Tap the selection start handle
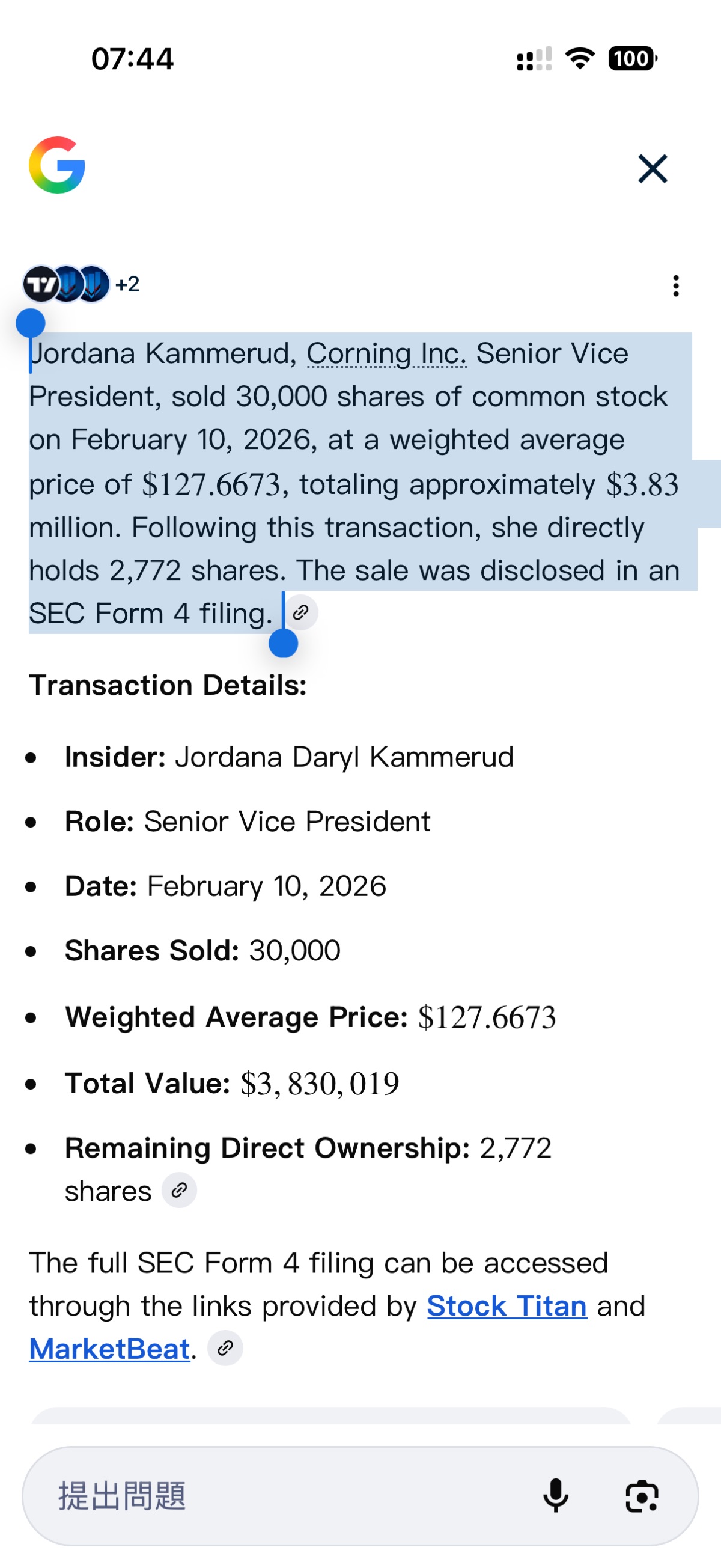 [x=31, y=323]
